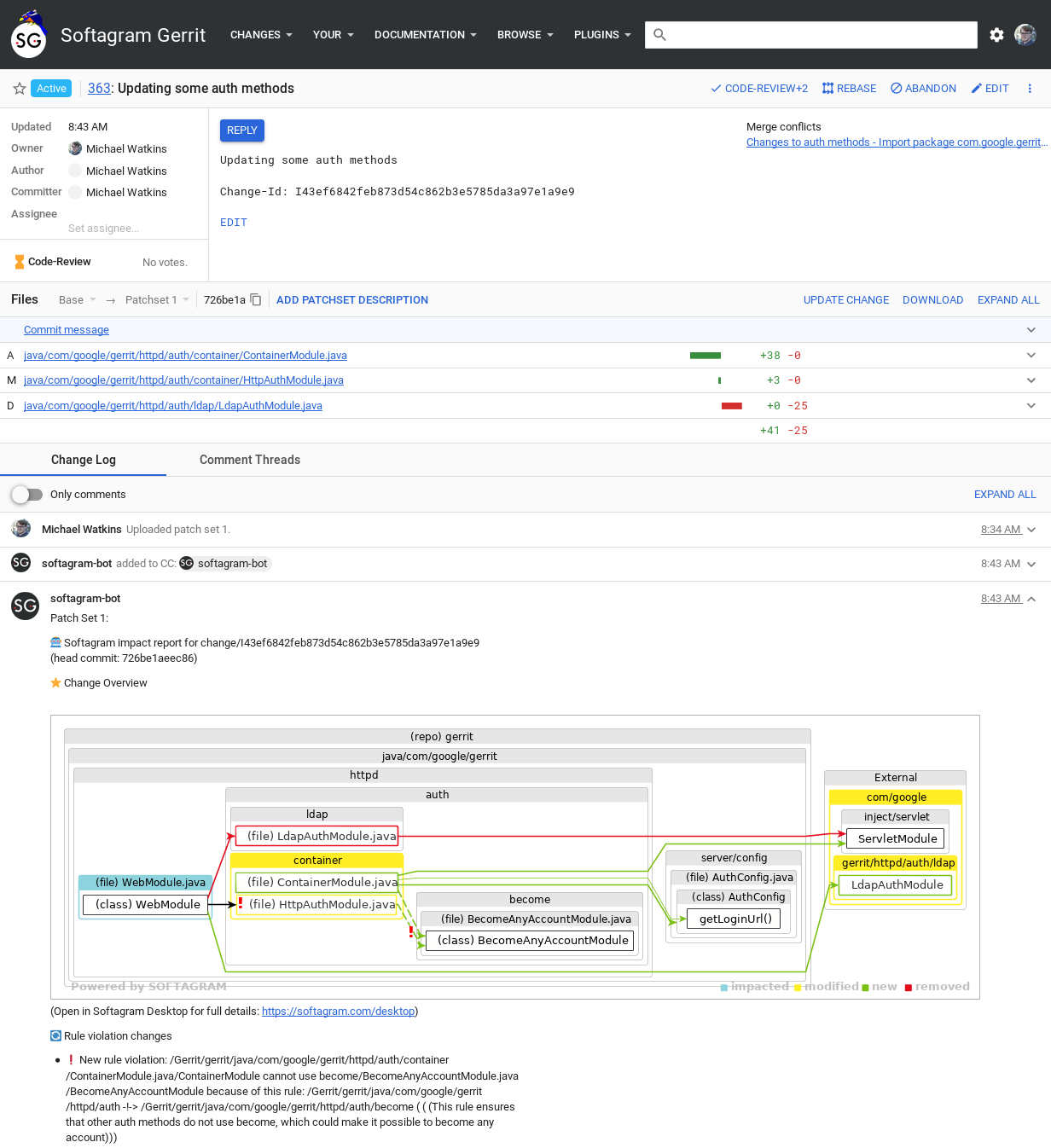This screenshot has height=1148, width=1051.
Task: Click the Active status chip
Action: pos(51,89)
